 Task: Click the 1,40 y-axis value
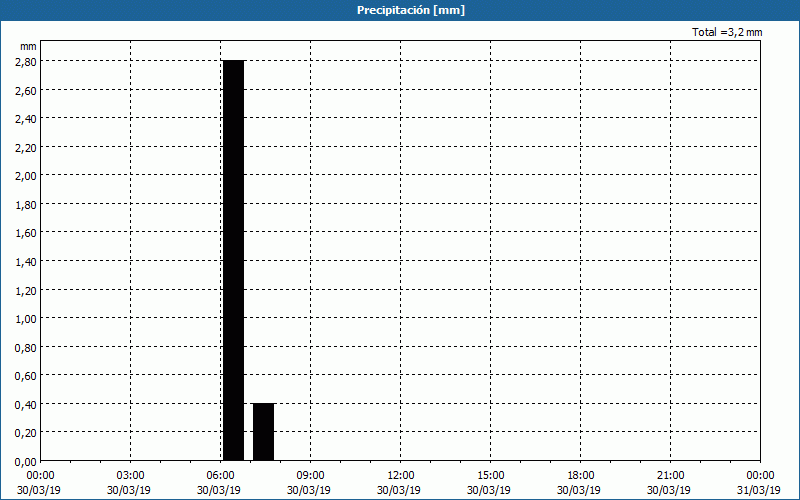(27, 262)
